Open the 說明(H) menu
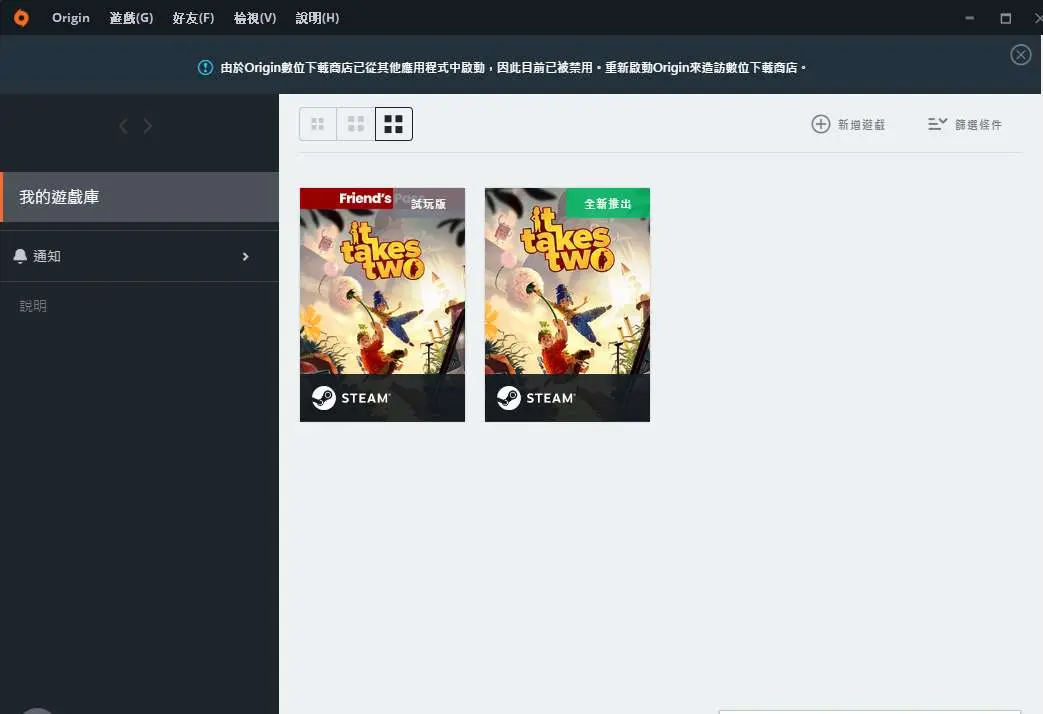 pos(317,18)
